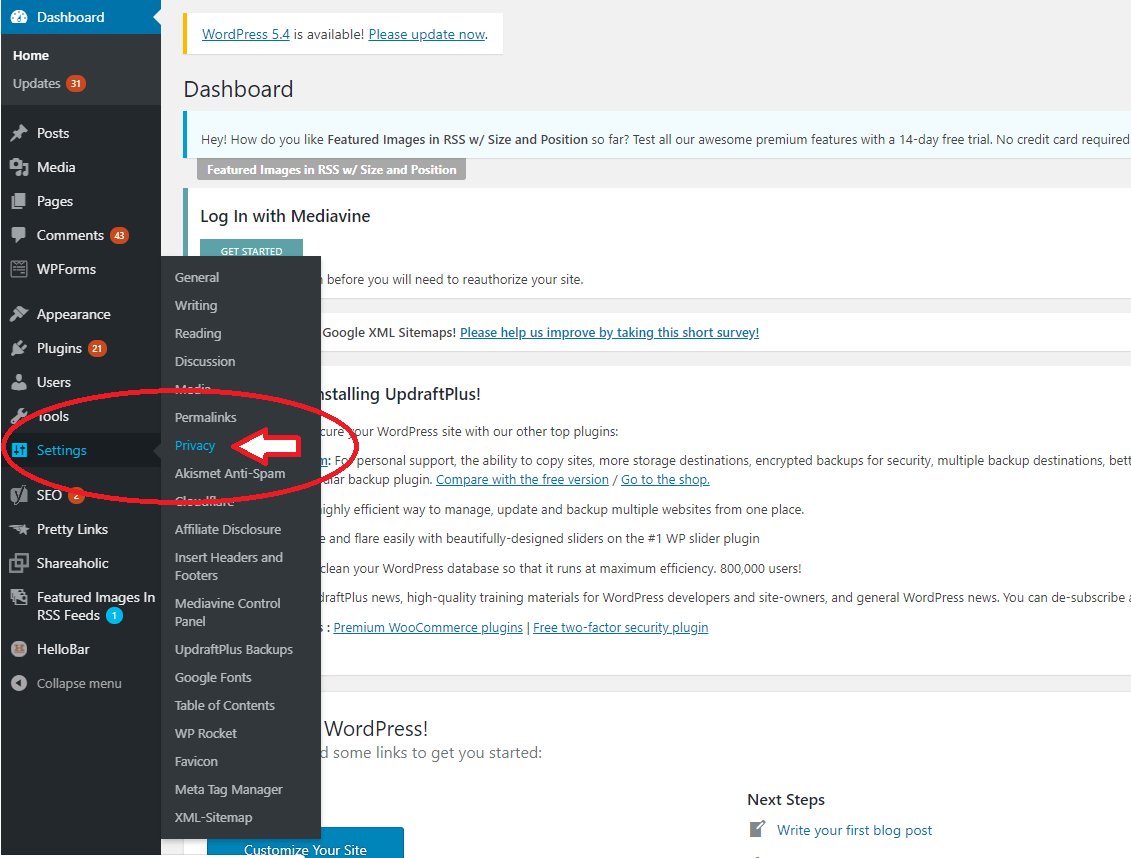Select WP Rocket in Settings flyout
The height and width of the screenshot is (858, 1131).
(x=206, y=733)
